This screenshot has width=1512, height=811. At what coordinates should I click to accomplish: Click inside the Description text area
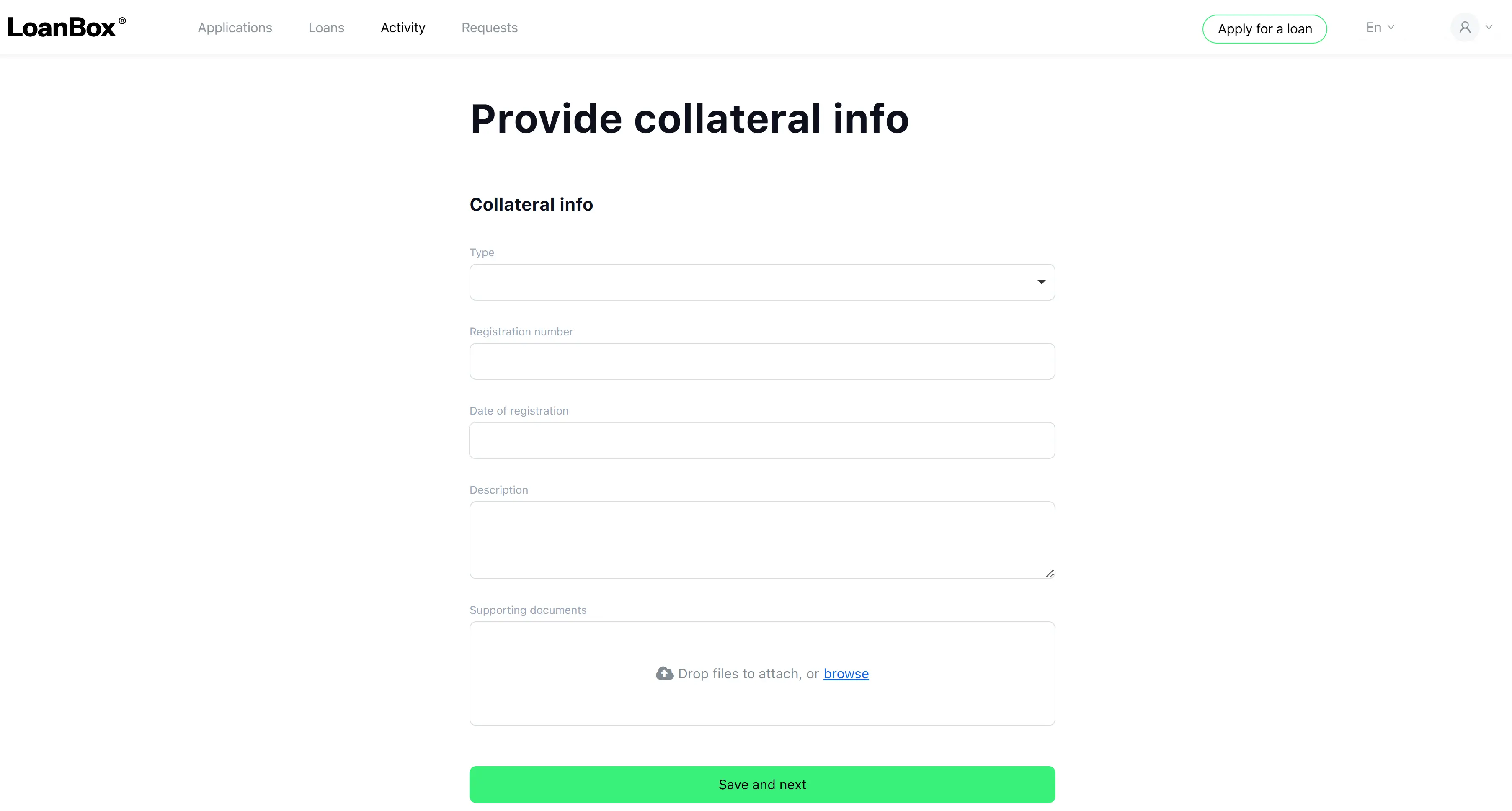(762, 540)
